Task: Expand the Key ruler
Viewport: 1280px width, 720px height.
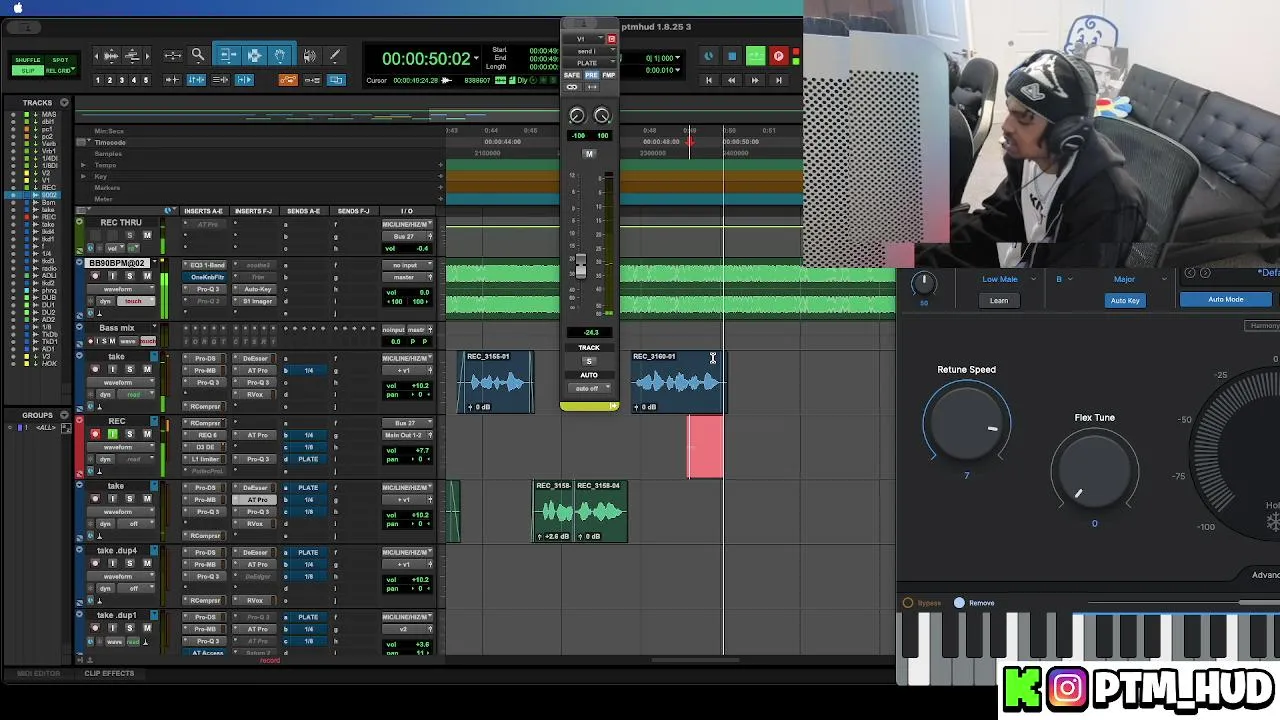Action: 84,176
